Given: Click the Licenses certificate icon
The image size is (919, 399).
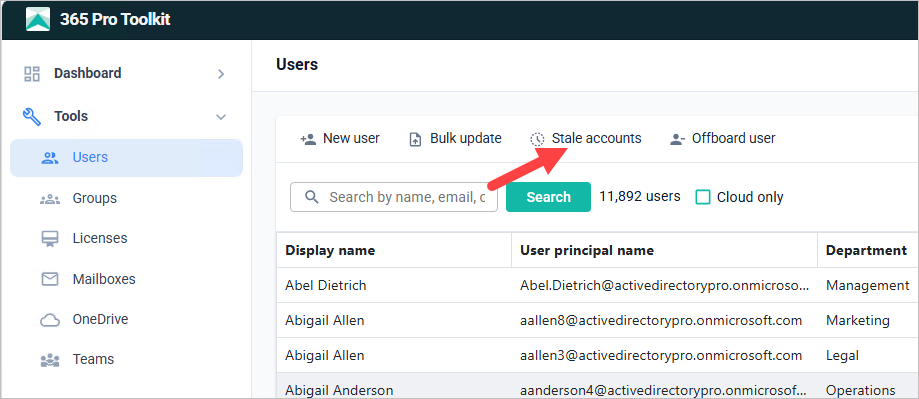Looking at the screenshot, I should pos(50,239).
